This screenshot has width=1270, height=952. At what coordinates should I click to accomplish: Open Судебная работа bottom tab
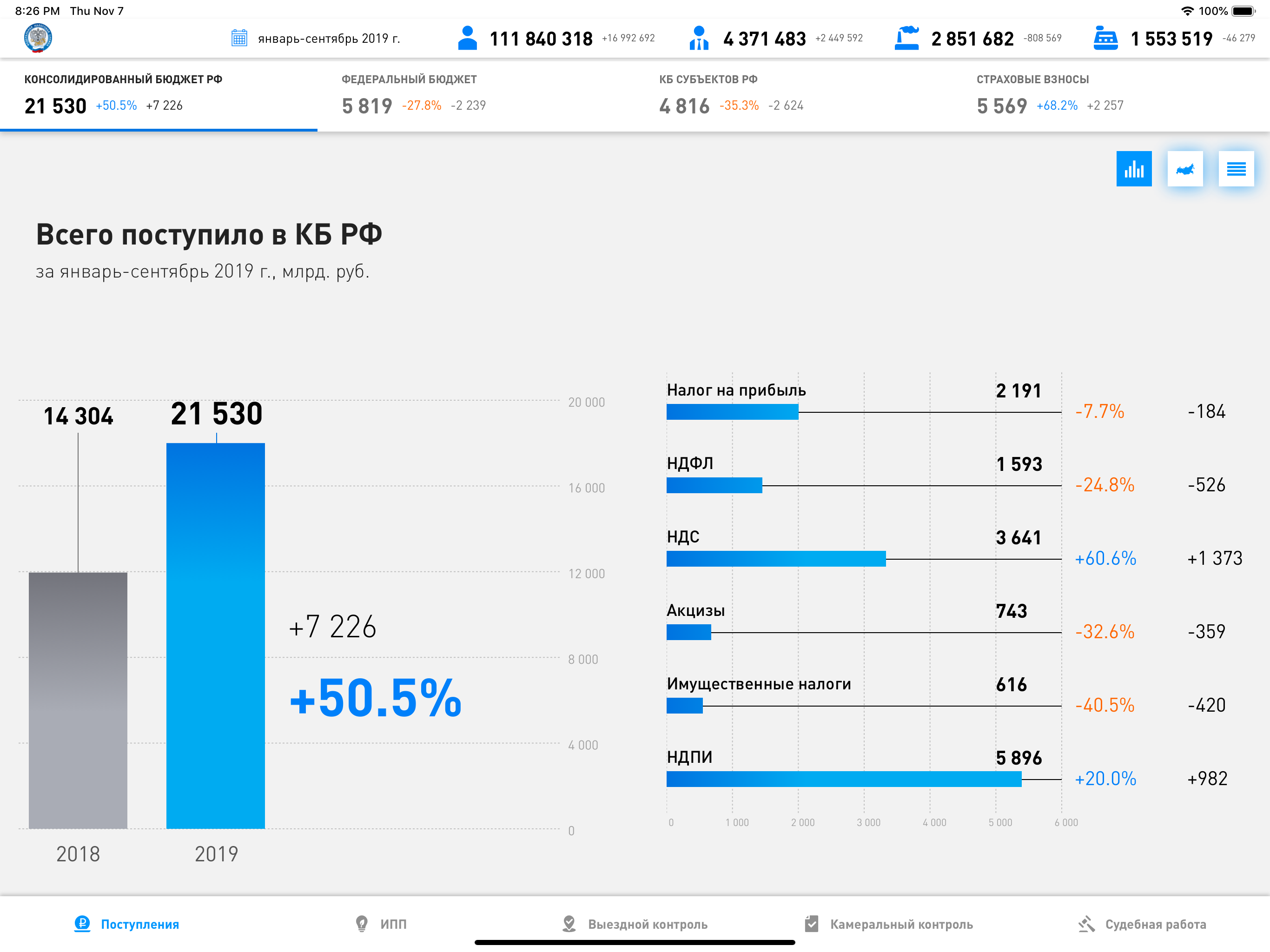pos(1142,924)
